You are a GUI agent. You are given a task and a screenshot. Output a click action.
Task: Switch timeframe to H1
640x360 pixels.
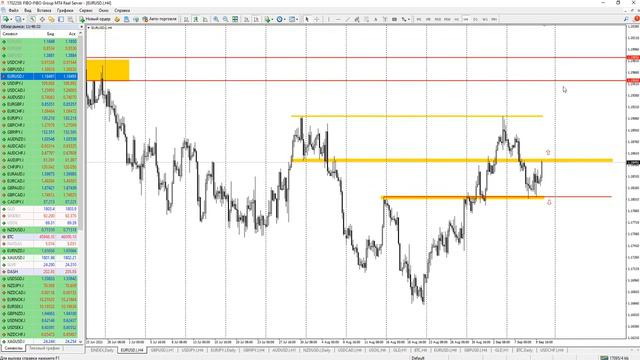point(456,19)
